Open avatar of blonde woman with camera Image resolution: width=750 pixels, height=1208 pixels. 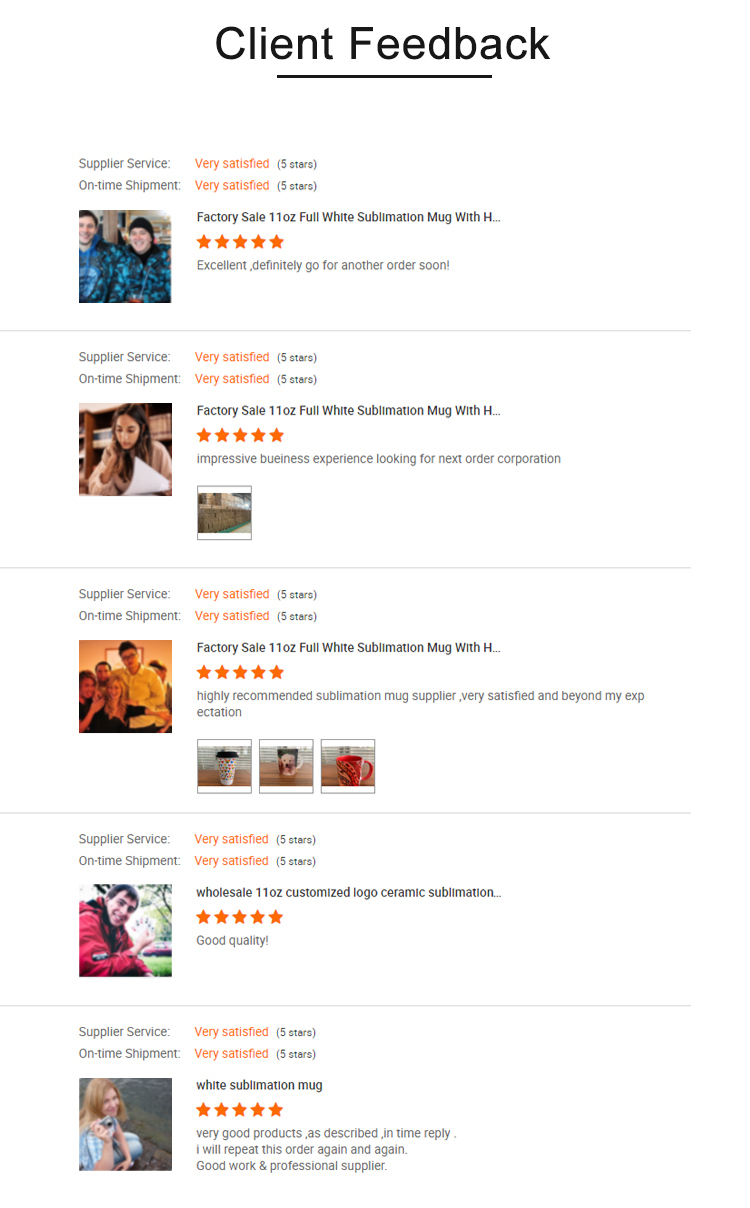125,1124
